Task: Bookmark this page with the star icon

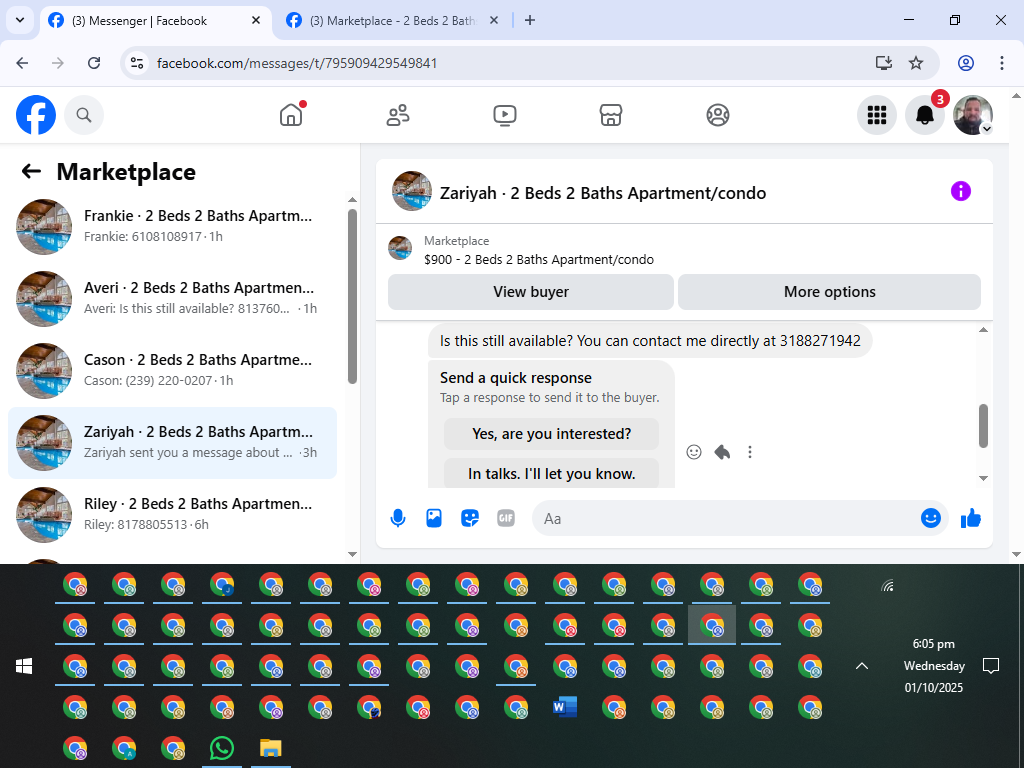Action: point(916,63)
